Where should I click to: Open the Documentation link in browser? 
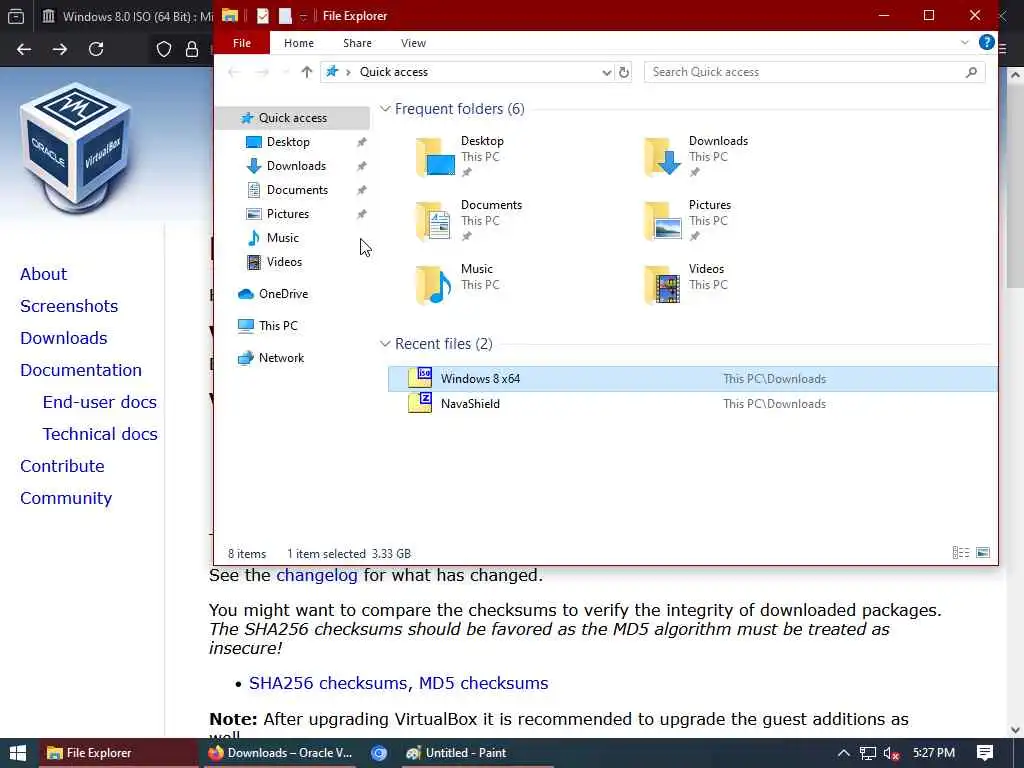coord(80,370)
